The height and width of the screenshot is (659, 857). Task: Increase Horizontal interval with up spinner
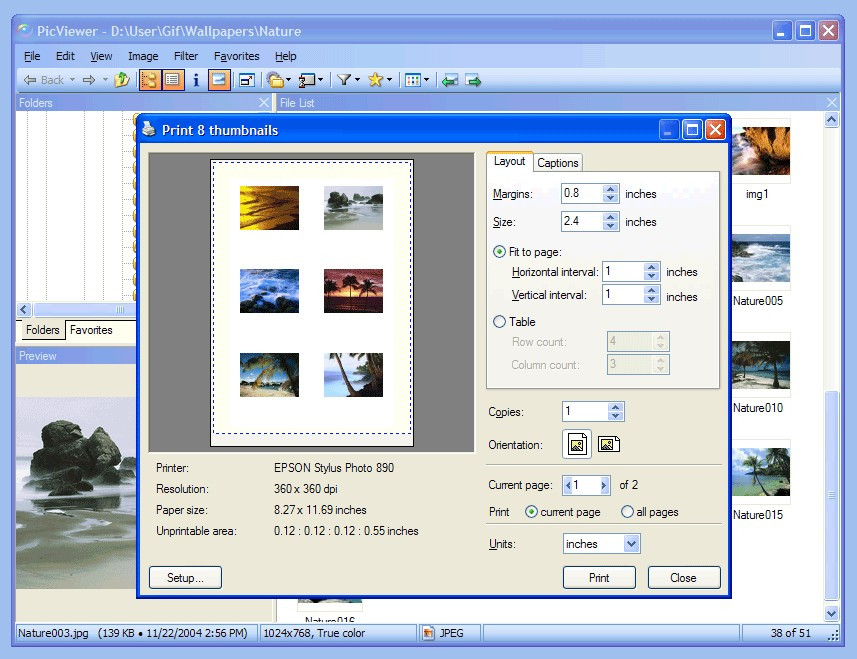pos(651,267)
